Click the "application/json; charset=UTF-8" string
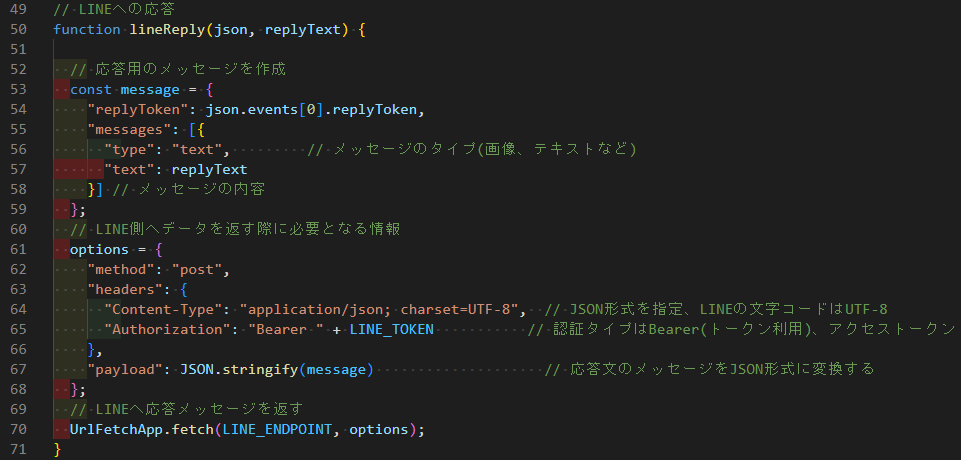 pos(379,309)
